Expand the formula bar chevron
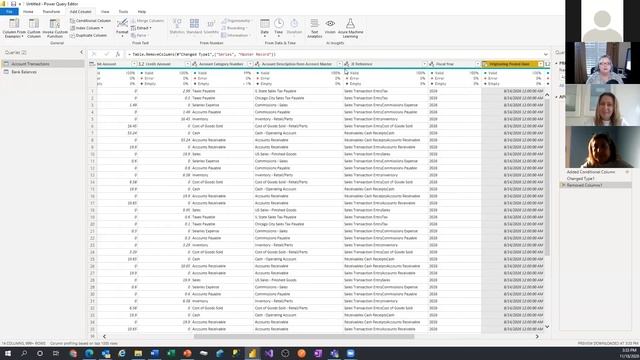Image resolution: width=640 pixels, height=360 pixels. [546, 54]
